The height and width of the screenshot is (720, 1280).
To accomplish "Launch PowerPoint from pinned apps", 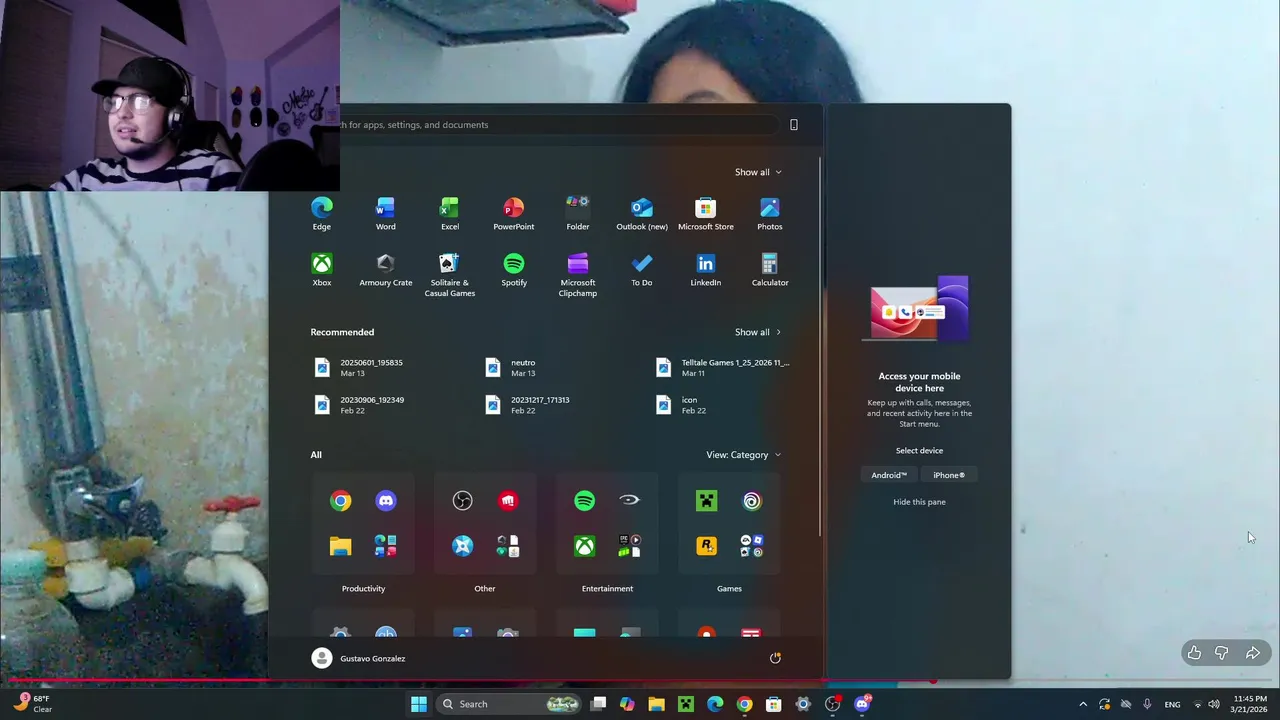I will point(513,213).
